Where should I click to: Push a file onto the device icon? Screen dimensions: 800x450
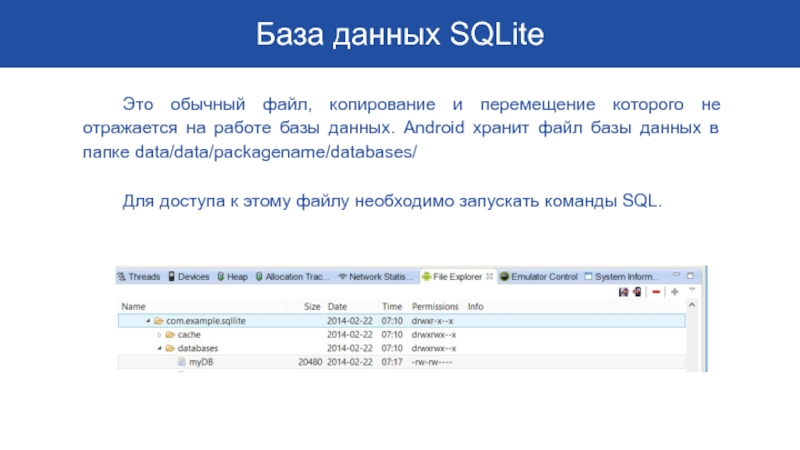(x=637, y=292)
